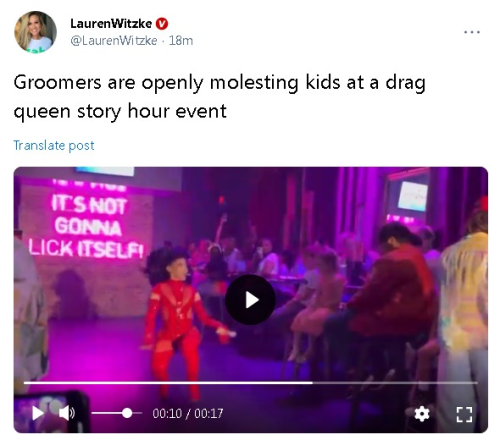
Task: Click the small play icon in the control bar
Action: tap(38, 413)
